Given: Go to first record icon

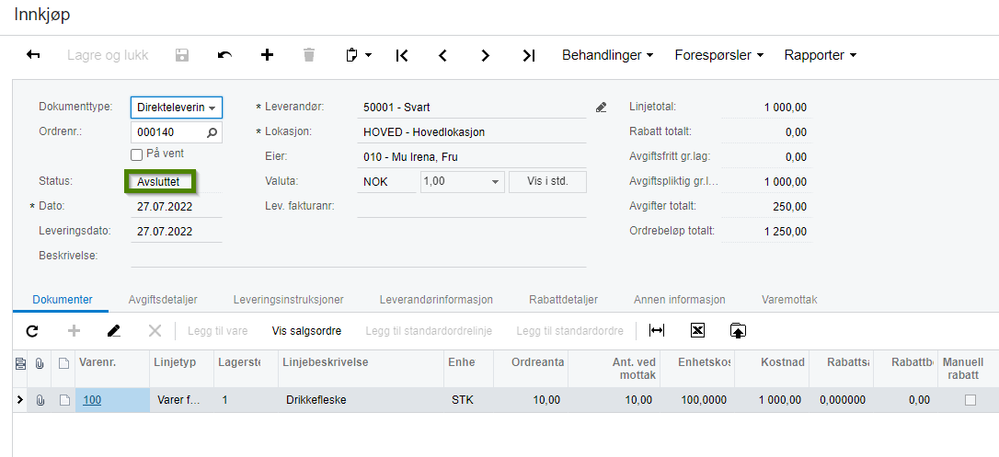Looking at the screenshot, I should click(x=401, y=55).
